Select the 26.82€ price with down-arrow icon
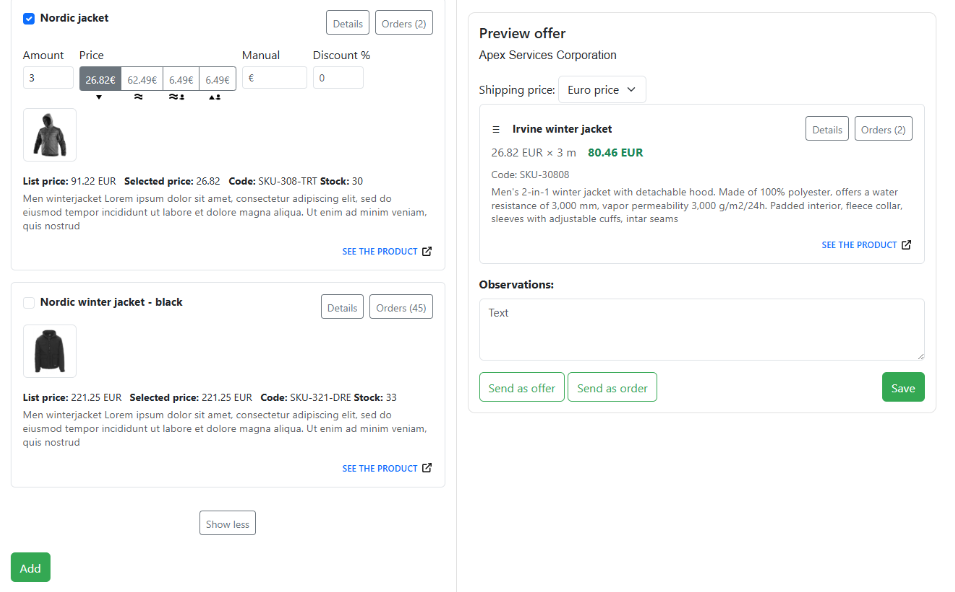This screenshot has height=592, width=955. [98, 76]
